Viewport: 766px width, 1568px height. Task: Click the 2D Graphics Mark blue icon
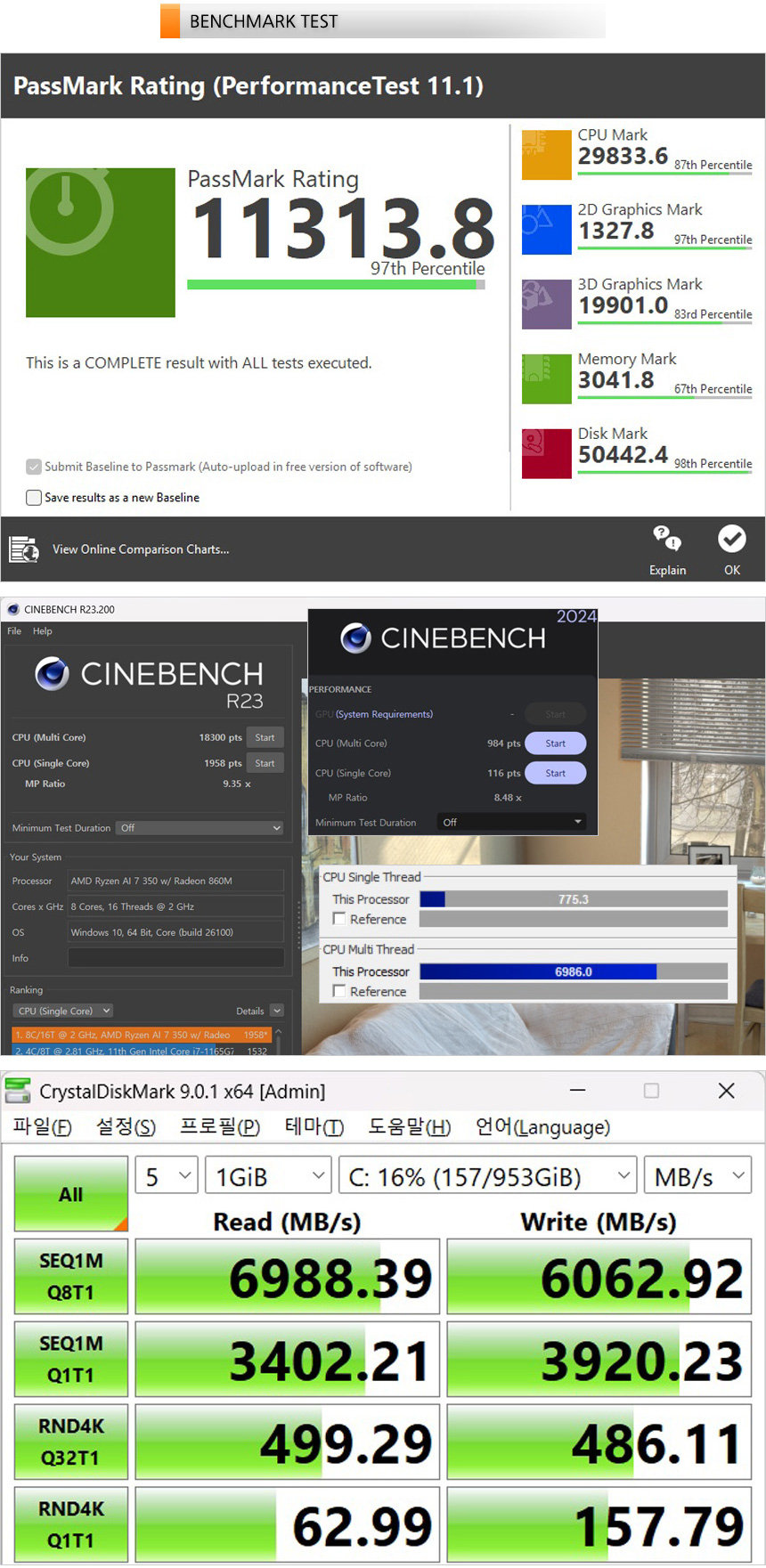(546, 230)
